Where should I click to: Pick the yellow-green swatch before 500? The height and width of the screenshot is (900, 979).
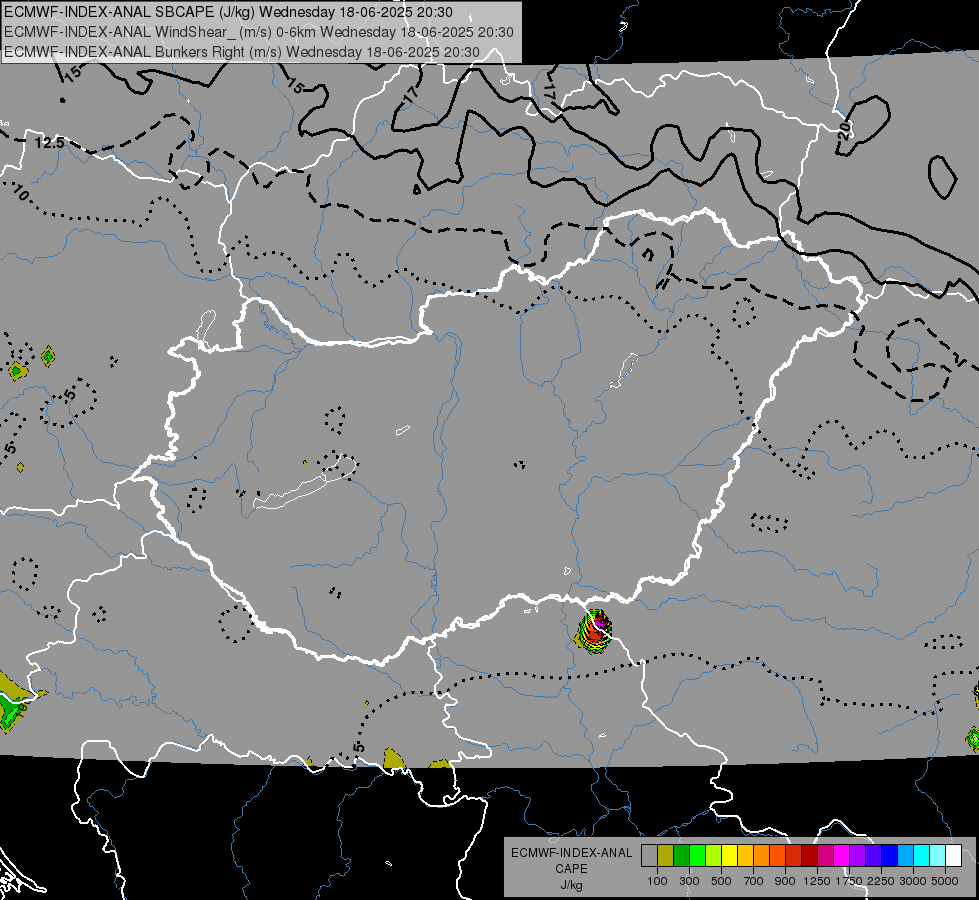(x=714, y=856)
